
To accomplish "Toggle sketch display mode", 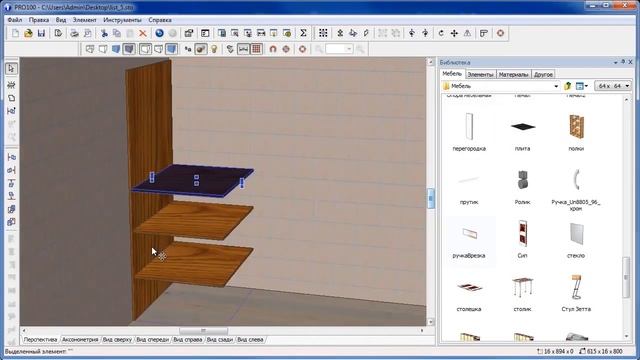I will [x=103, y=49].
